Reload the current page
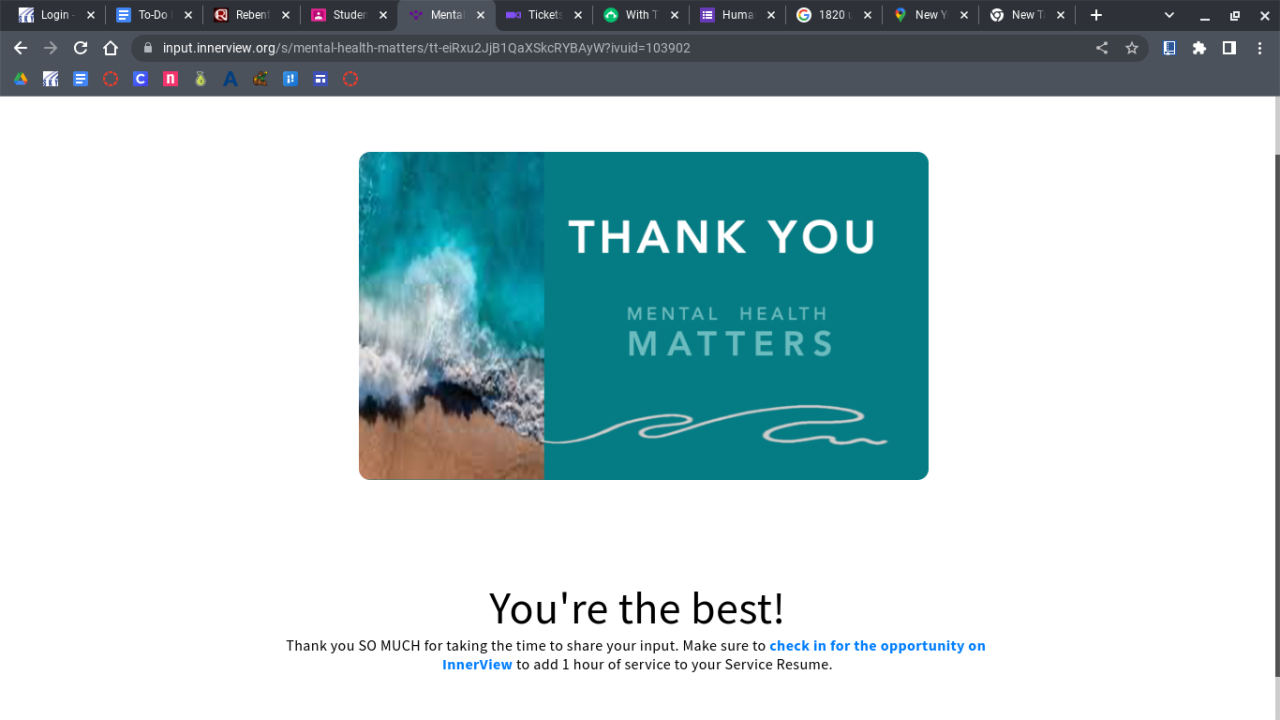 pyautogui.click(x=80, y=48)
